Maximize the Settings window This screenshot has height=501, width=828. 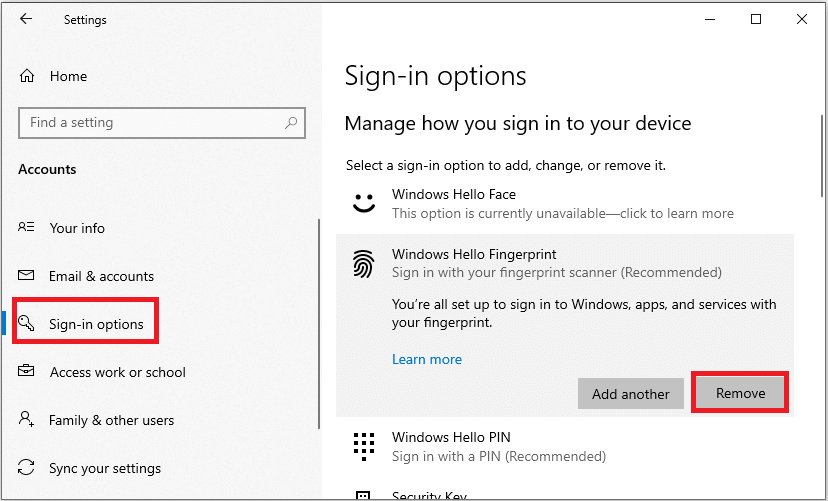[x=756, y=20]
